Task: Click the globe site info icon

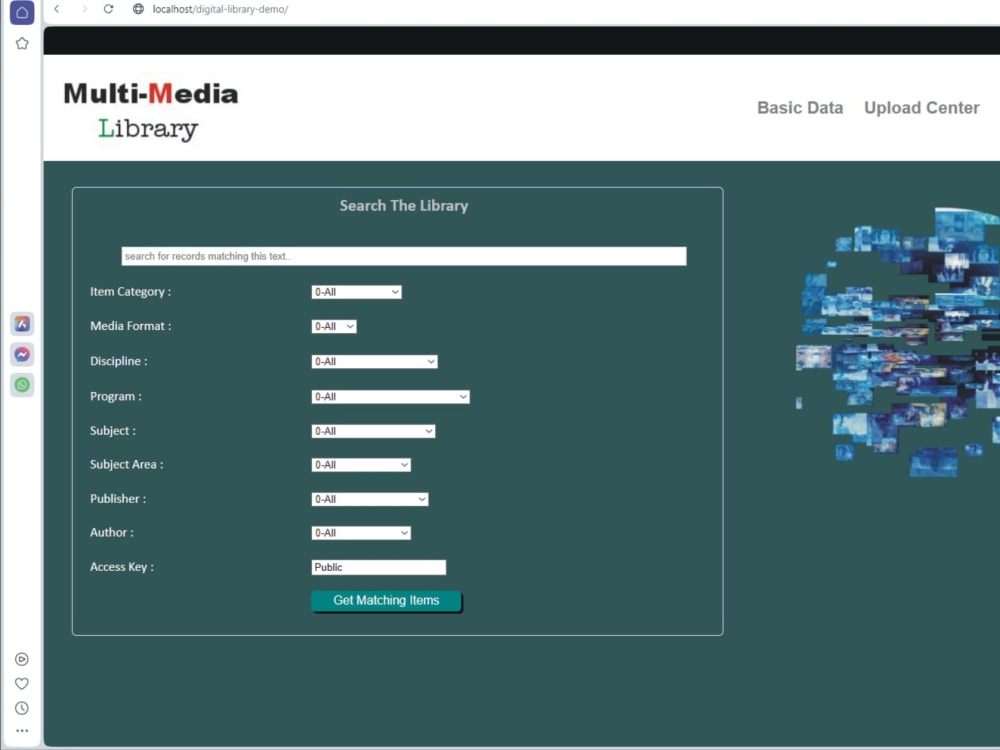Action: coord(138,9)
